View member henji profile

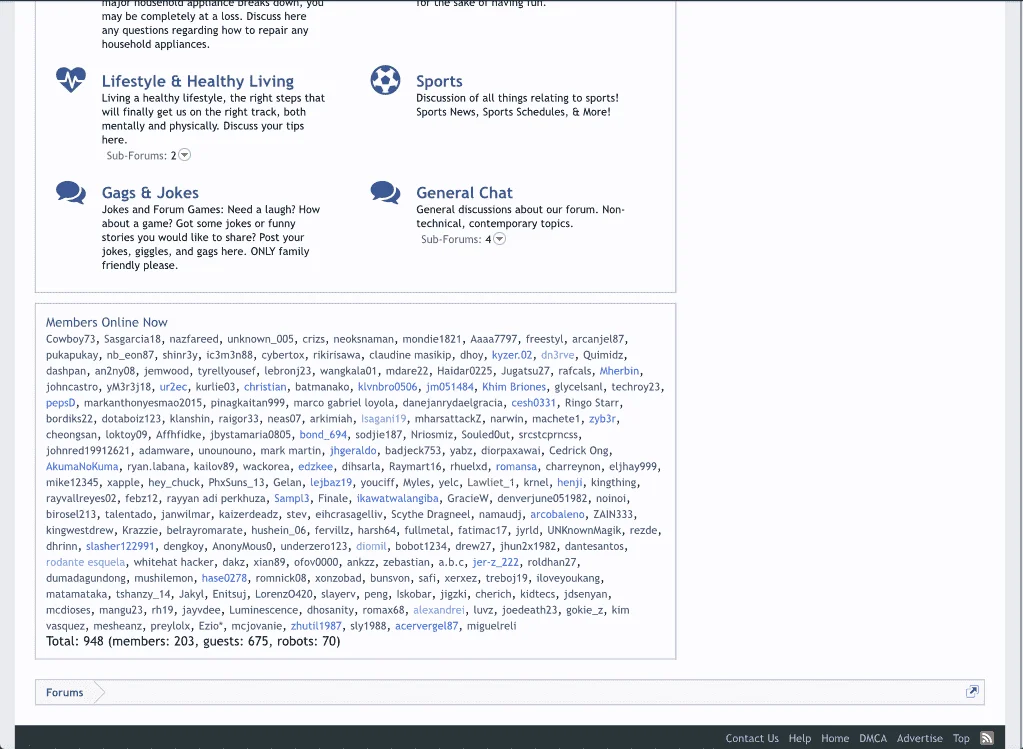(x=570, y=482)
